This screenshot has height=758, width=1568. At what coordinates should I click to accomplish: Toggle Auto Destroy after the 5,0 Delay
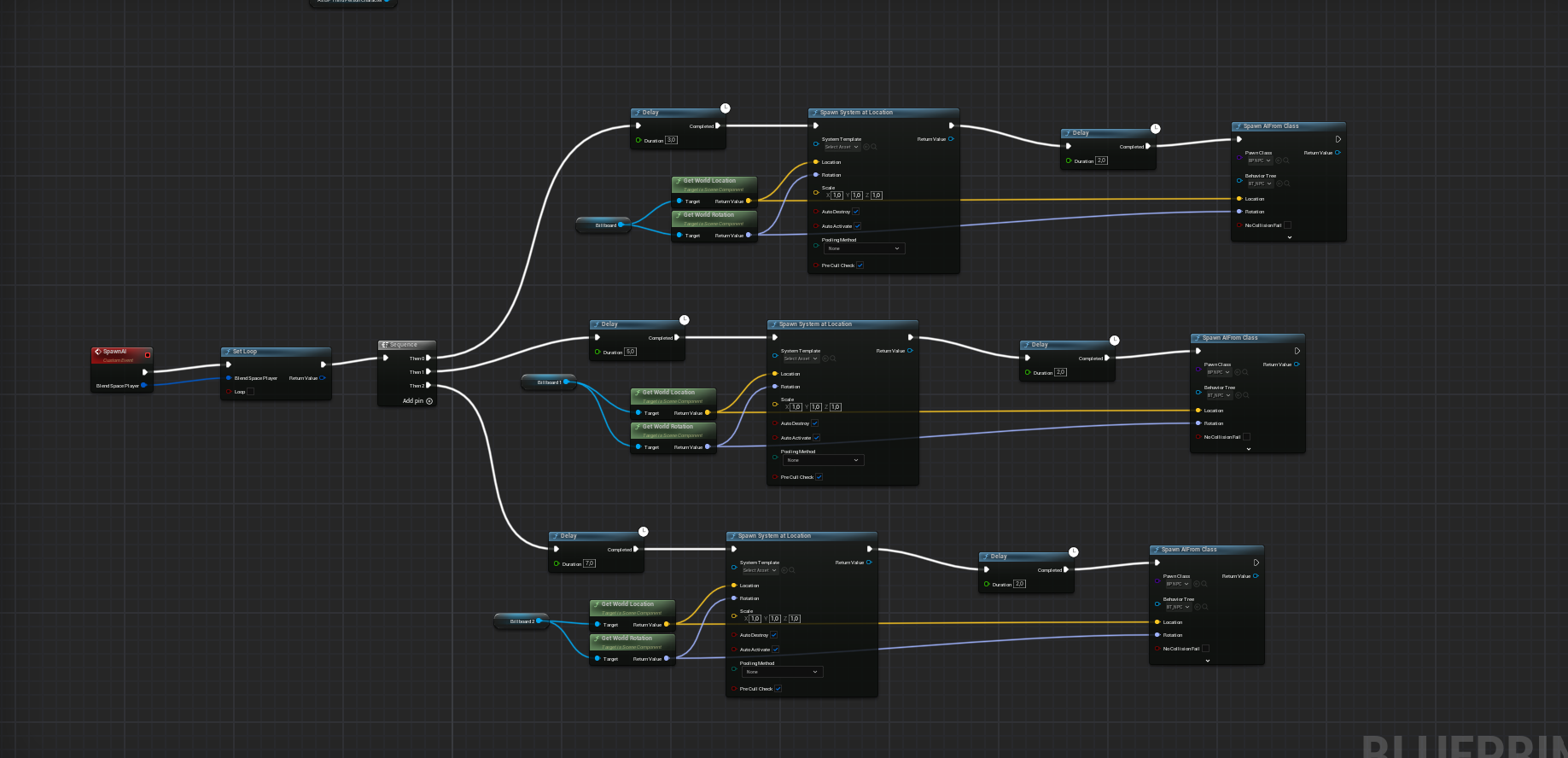tap(814, 423)
